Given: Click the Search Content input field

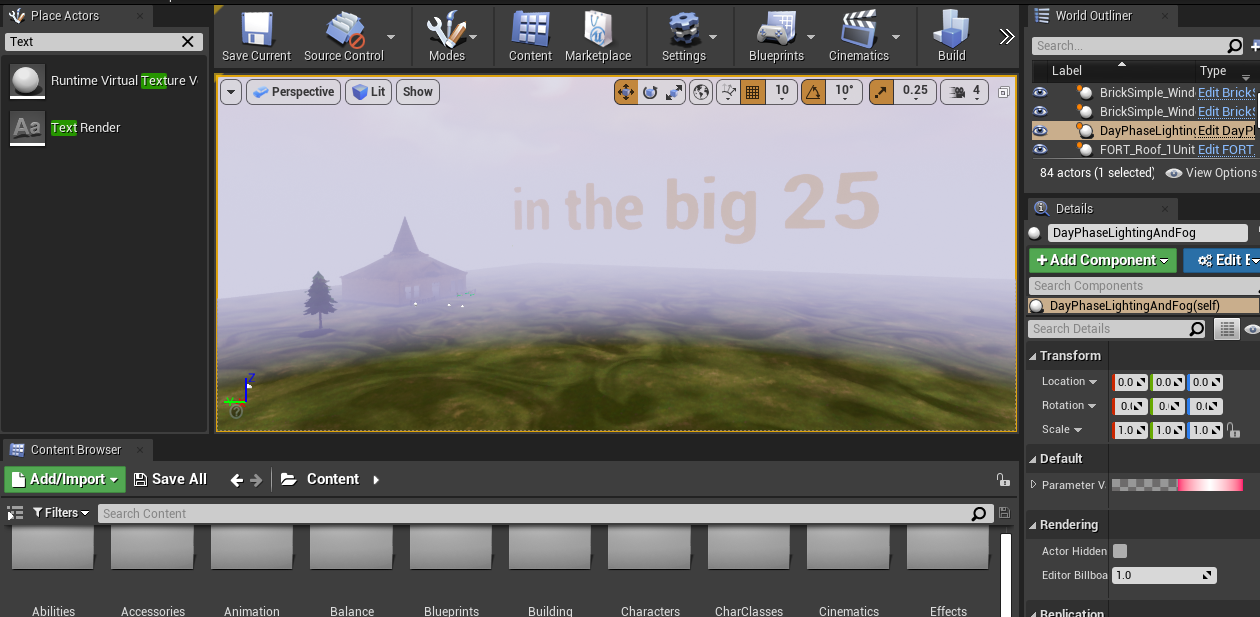Looking at the screenshot, I should pyautogui.click(x=544, y=514).
